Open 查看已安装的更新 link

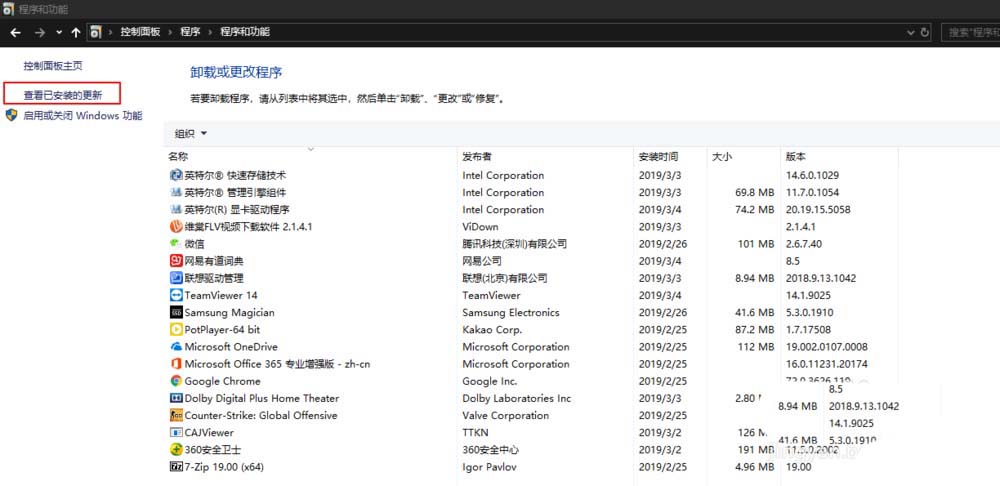pos(62,95)
